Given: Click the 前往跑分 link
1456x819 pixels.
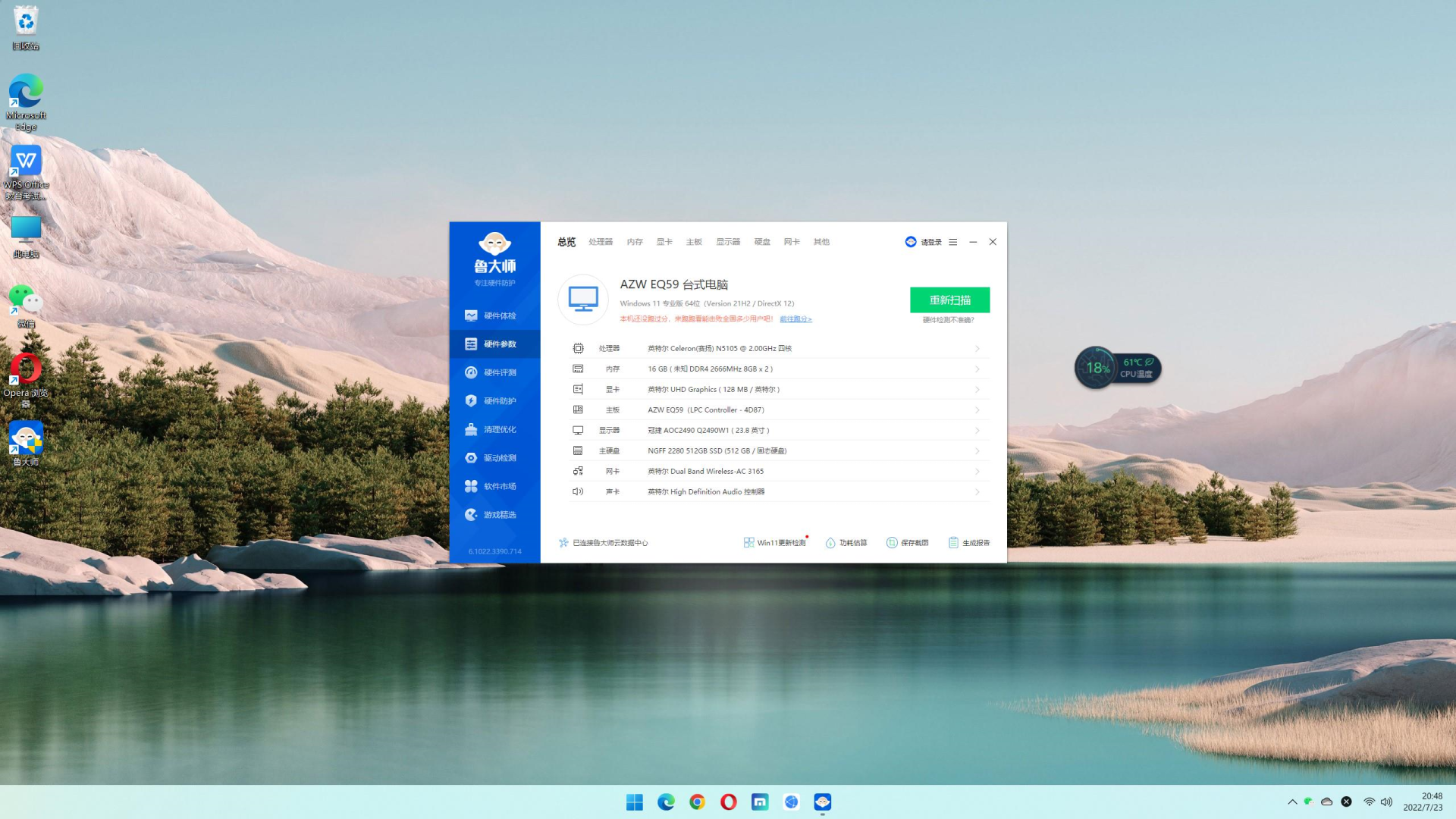Looking at the screenshot, I should 795,319.
